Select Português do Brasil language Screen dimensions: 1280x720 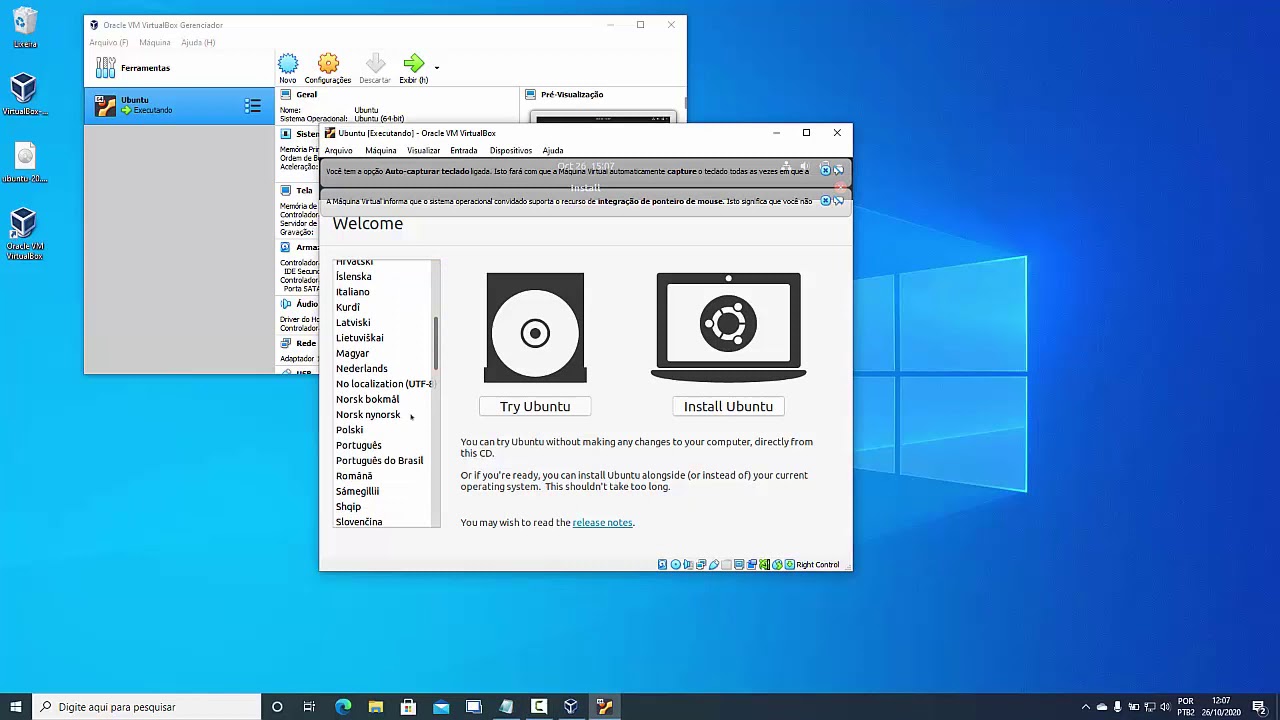pos(380,460)
